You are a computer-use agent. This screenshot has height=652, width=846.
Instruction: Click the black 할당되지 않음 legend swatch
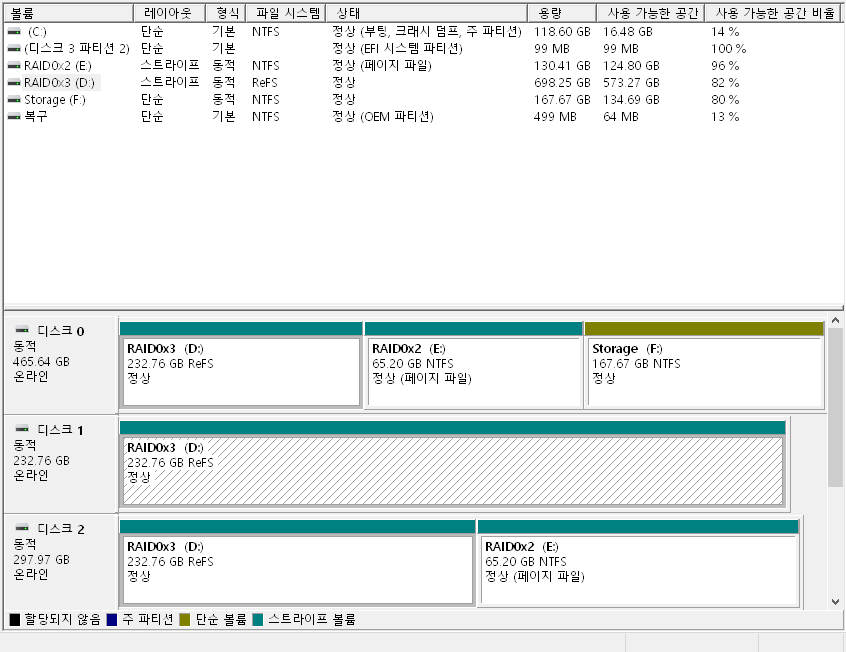coord(15,620)
